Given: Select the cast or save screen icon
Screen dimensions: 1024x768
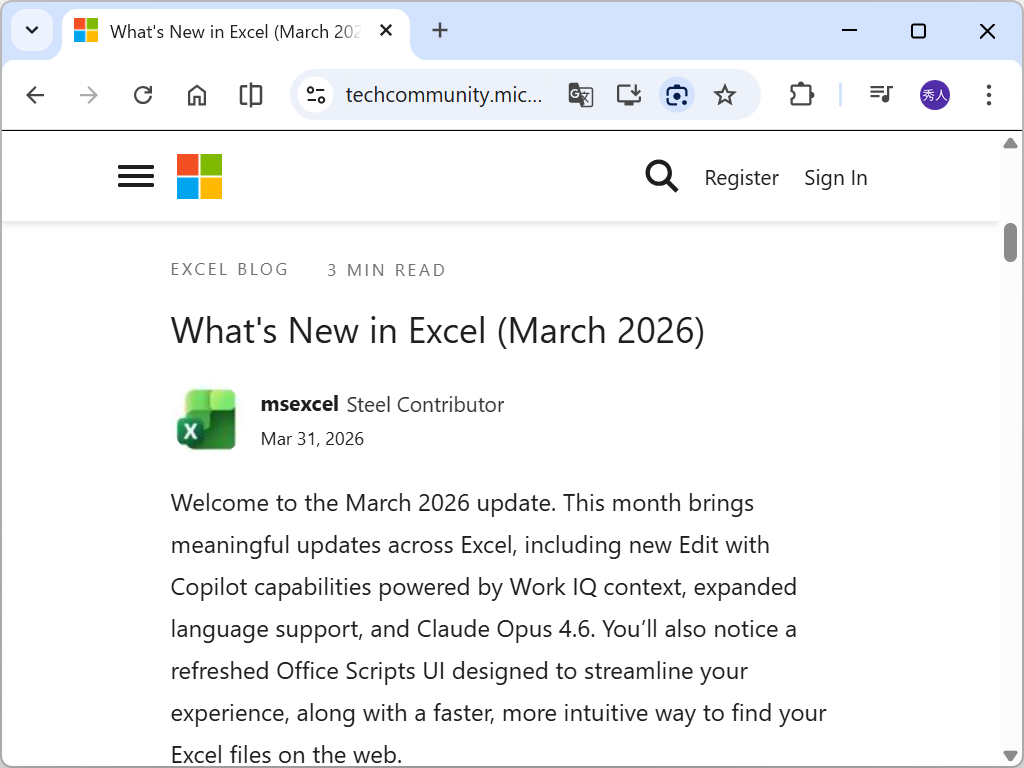Looking at the screenshot, I should [x=629, y=95].
